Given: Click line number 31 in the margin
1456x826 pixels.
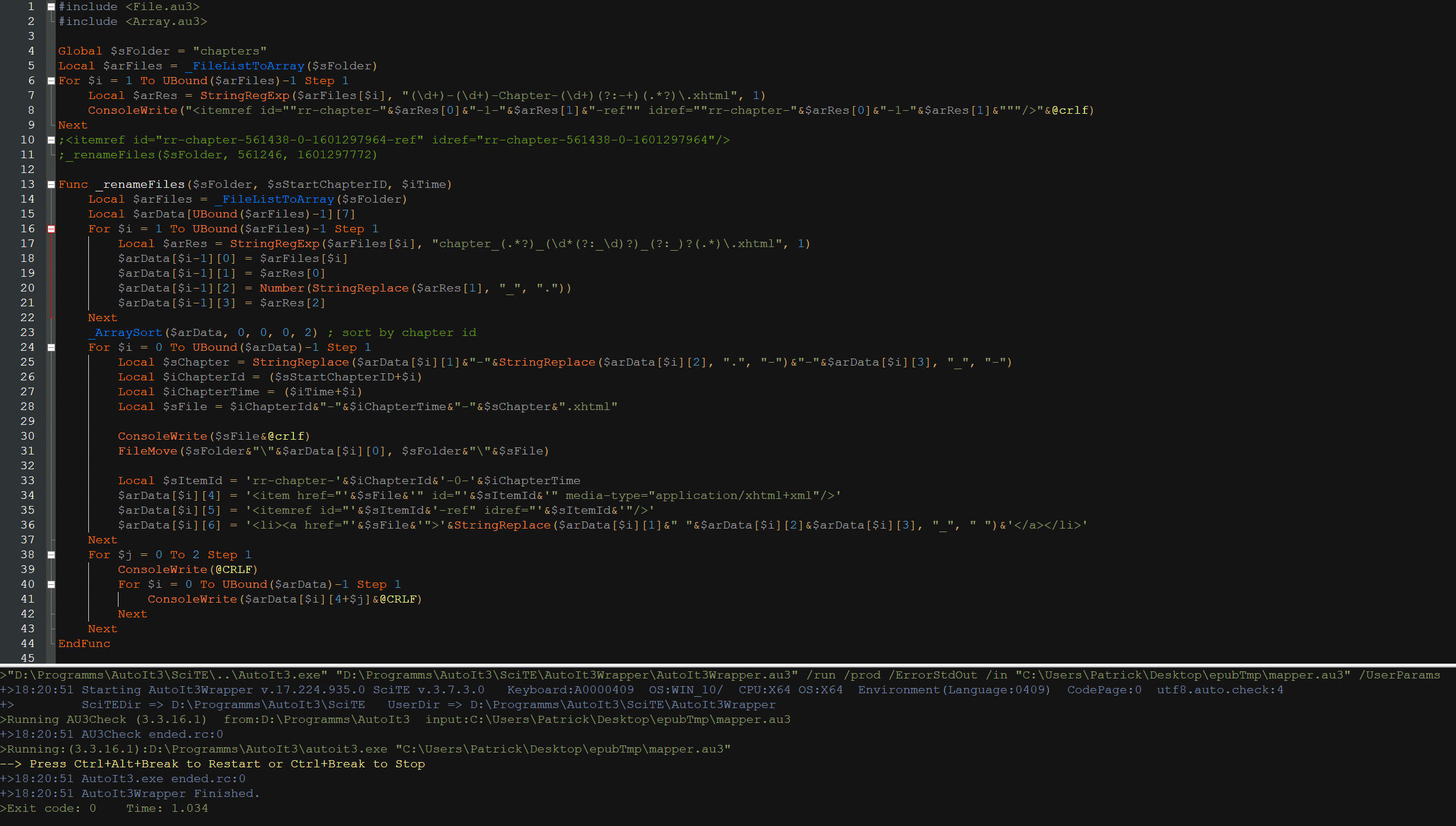Looking at the screenshot, I should pos(27,451).
